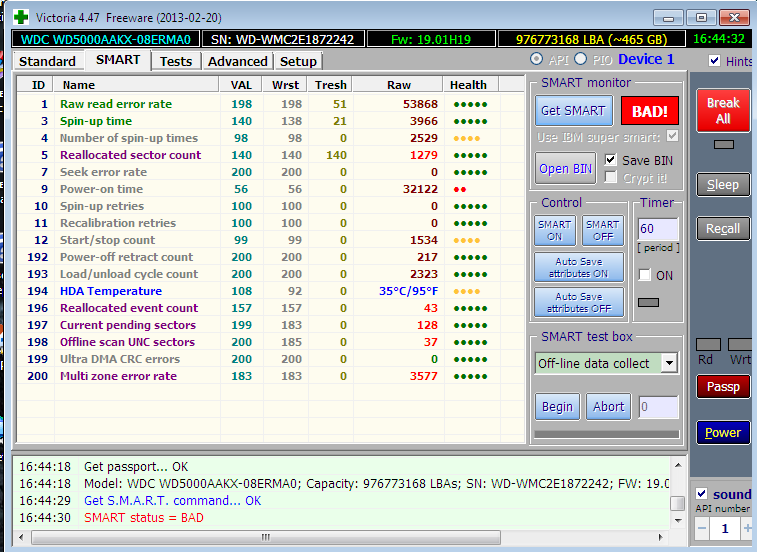Click the Passp button

[723, 386]
